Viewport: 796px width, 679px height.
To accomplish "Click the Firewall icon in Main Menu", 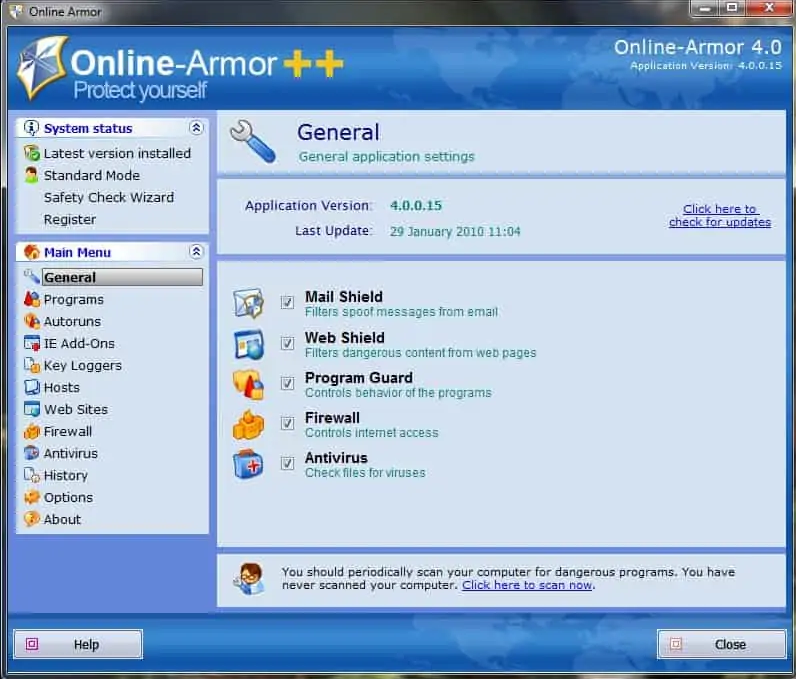I will [x=31, y=431].
